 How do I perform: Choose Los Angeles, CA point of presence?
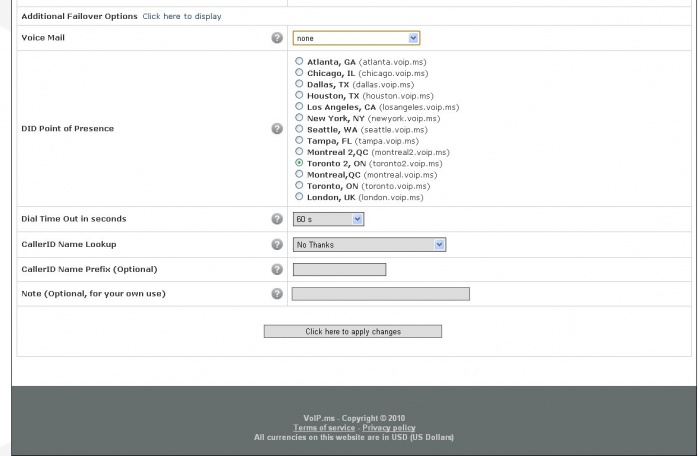(x=299, y=106)
